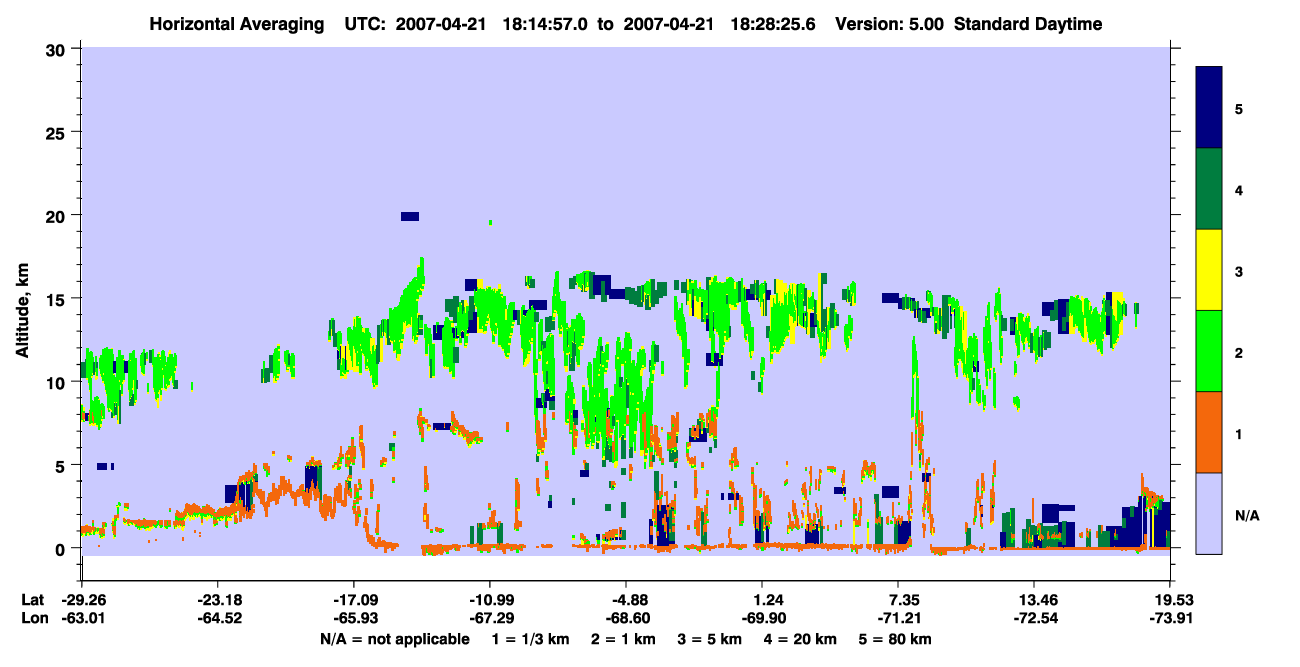Click the 'N/A = not applicable' legend text
This screenshot has height=667, width=1300.
coord(395,639)
